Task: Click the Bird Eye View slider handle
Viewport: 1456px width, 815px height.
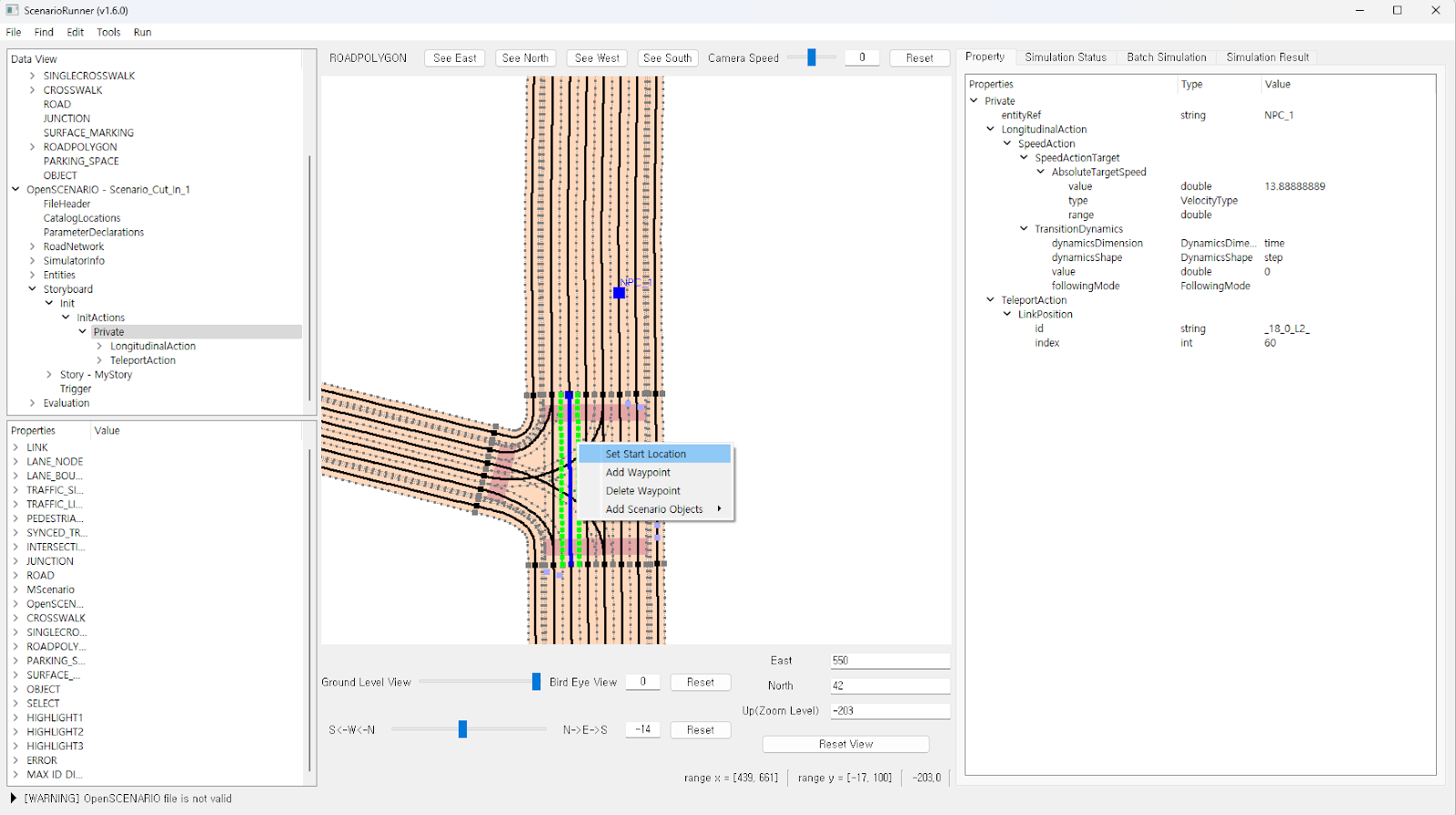Action: (x=536, y=682)
